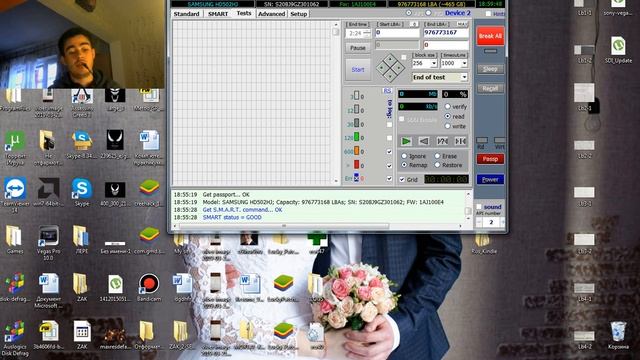
Task: Click the Recall button
Action: (490, 88)
